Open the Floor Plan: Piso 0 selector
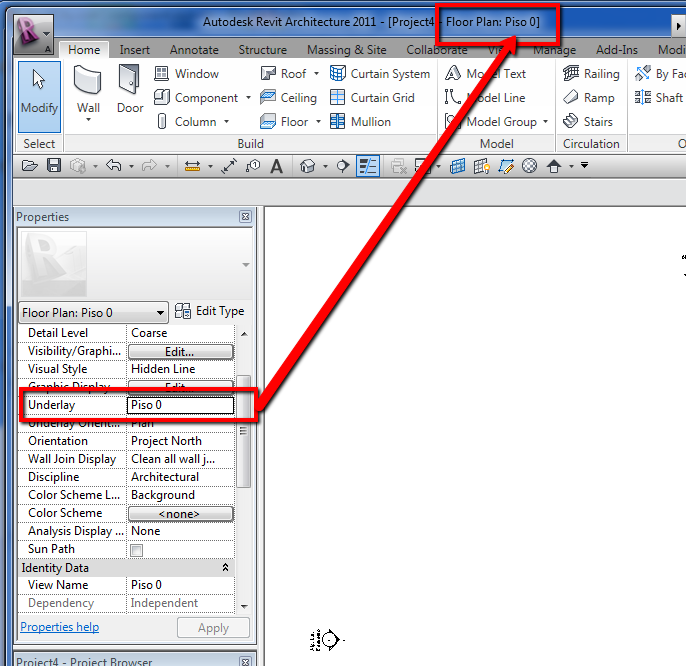Image resolution: width=686 pixels, height=666 pixels. tap(93, 313)
